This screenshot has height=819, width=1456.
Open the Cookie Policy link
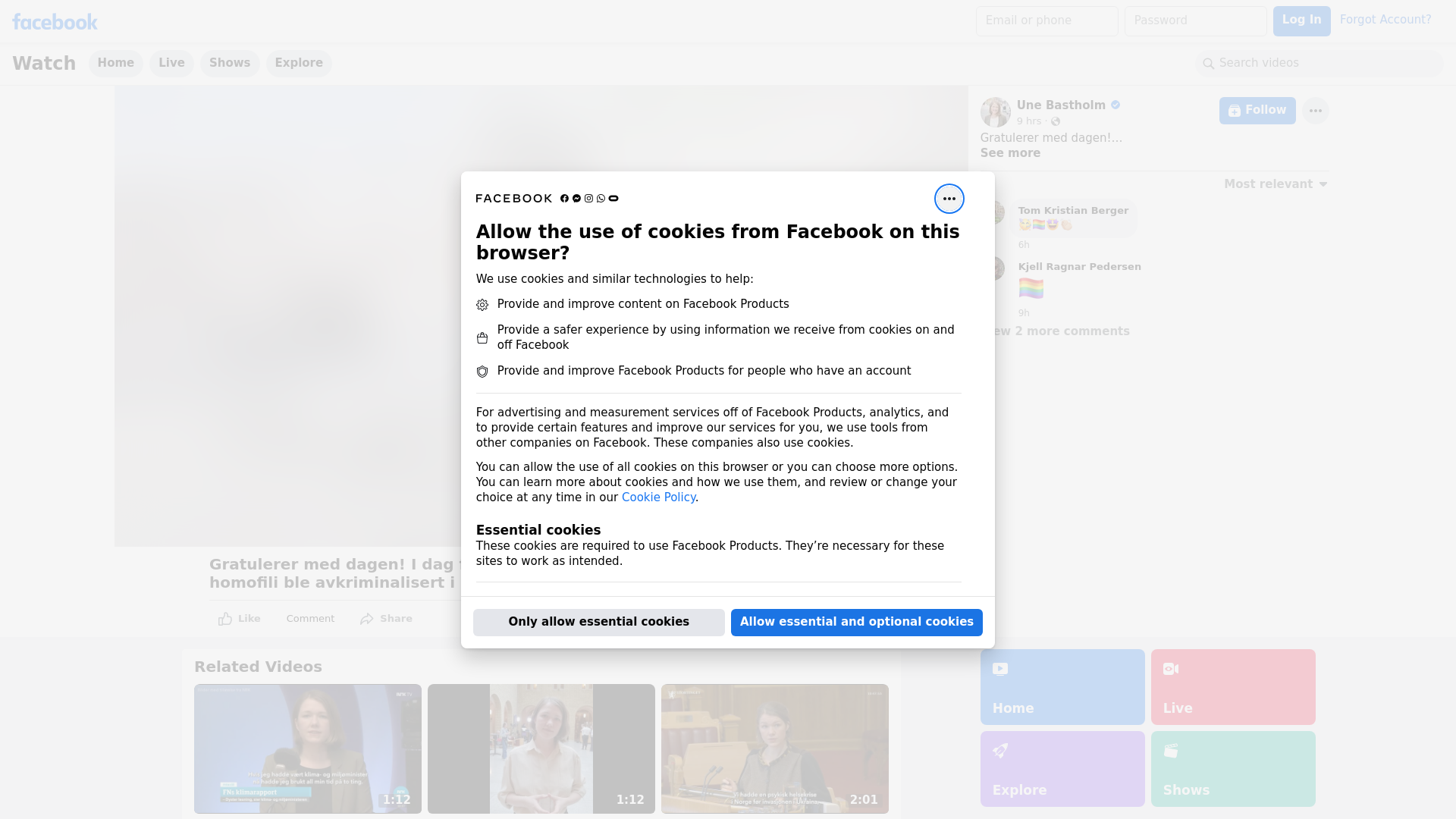658,497
